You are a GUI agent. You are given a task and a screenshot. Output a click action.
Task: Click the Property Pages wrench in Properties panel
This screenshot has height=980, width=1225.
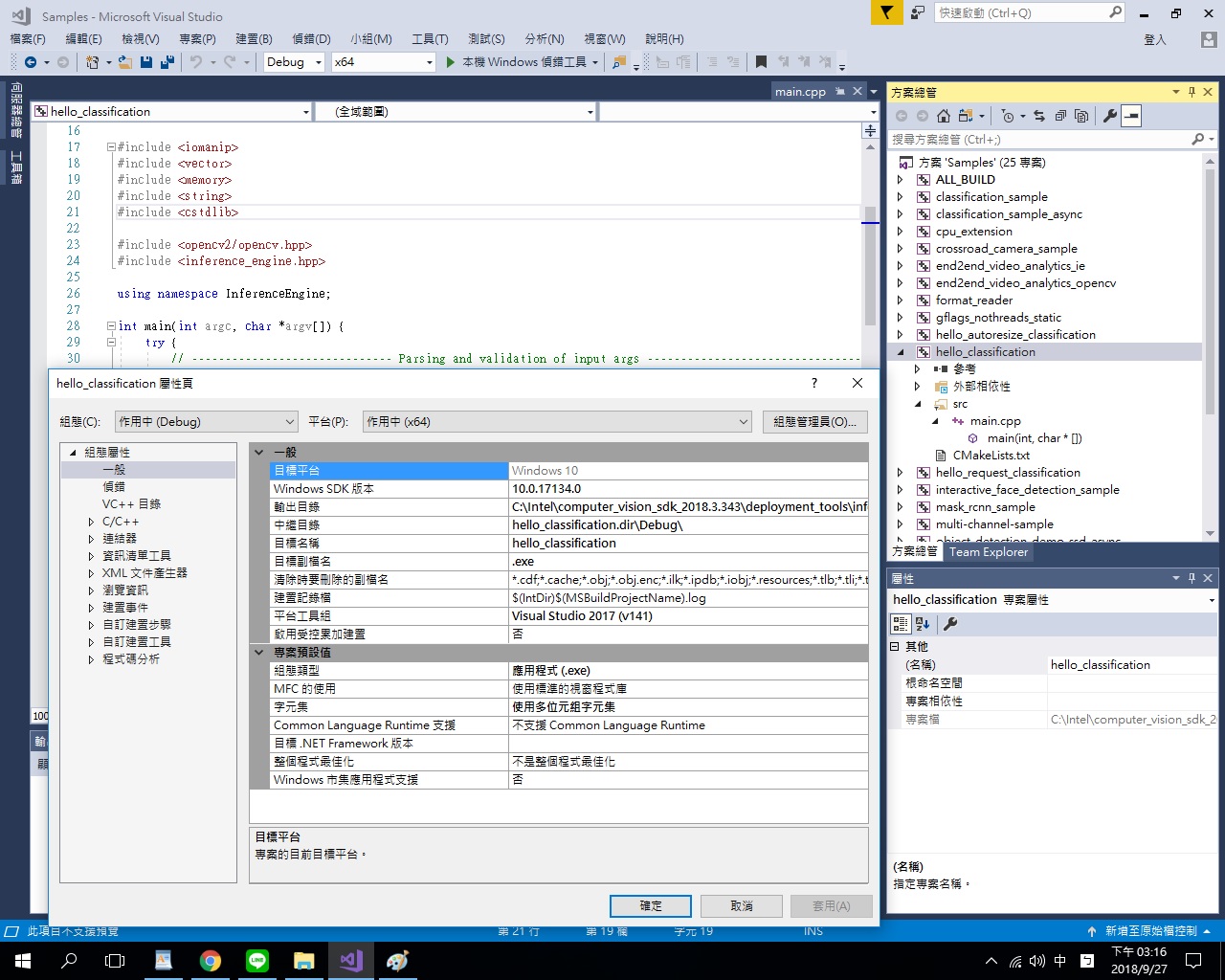[950, 624]
